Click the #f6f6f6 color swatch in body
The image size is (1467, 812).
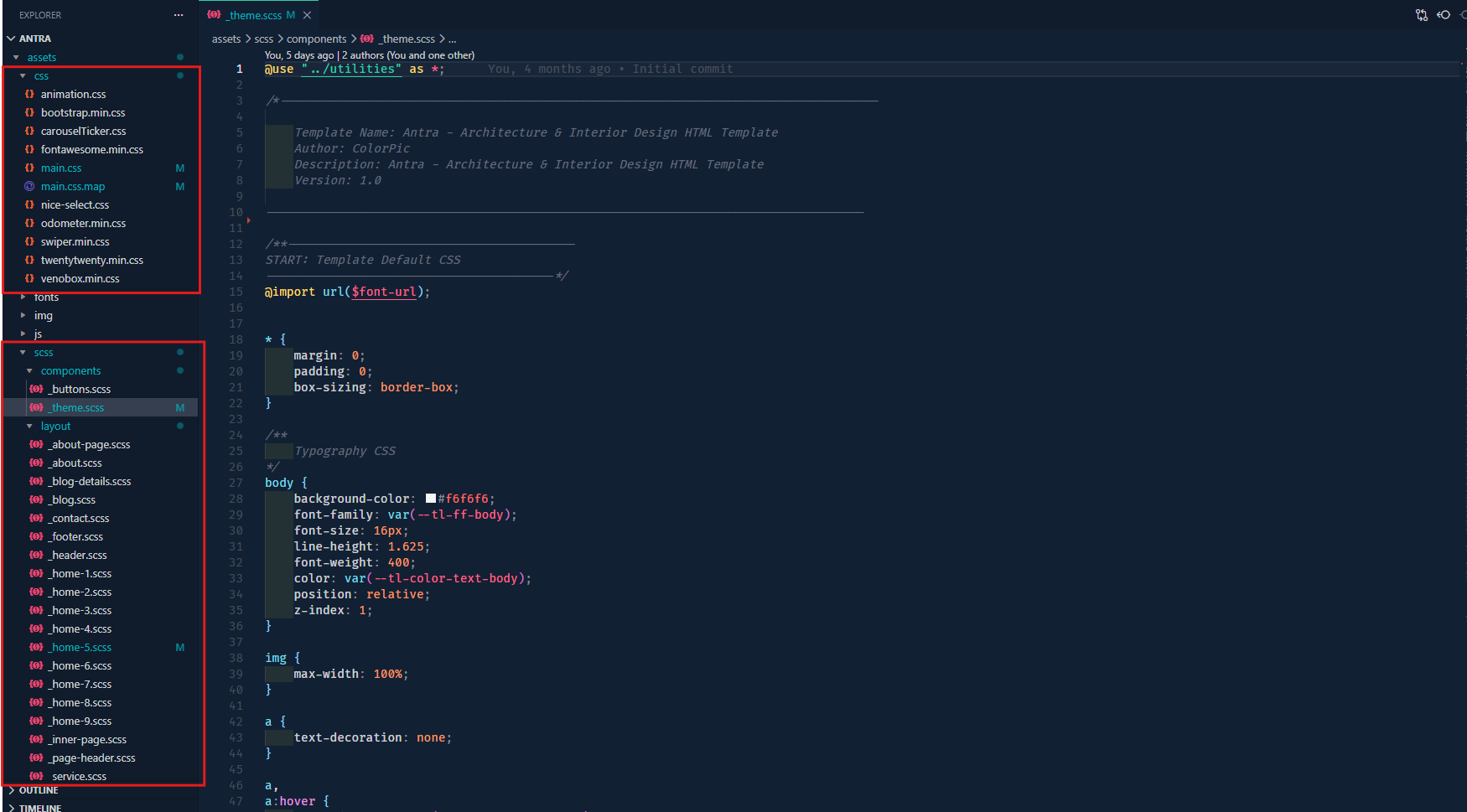(430, 498)
